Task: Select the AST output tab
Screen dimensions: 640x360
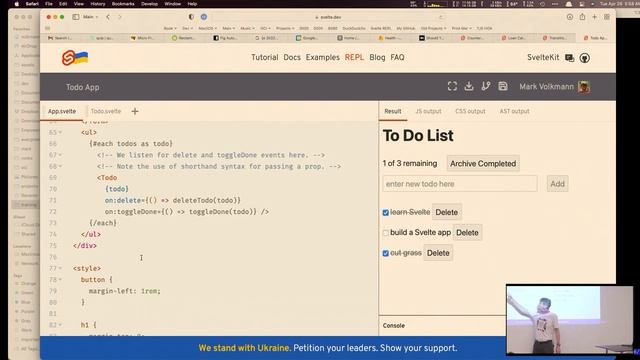Action: [x=514, y=111]
